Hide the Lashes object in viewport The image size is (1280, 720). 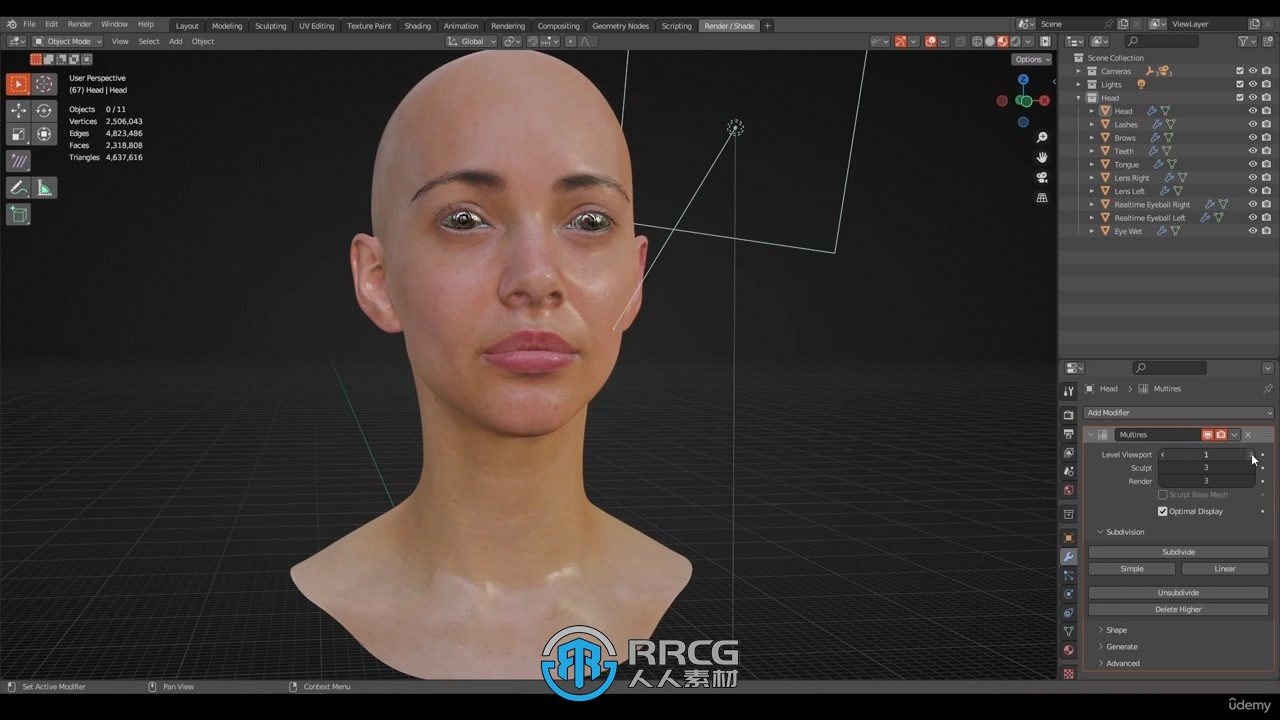(1252, 124)
